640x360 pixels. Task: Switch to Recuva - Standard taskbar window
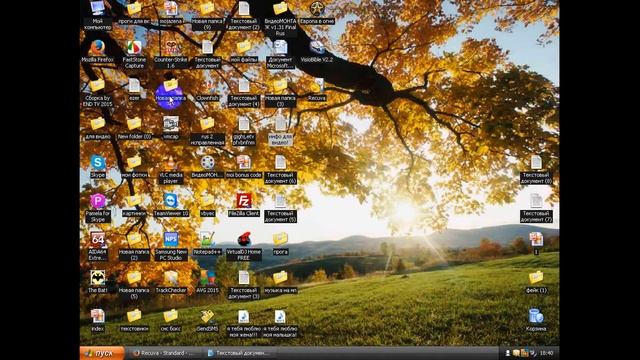click(164, 353)
